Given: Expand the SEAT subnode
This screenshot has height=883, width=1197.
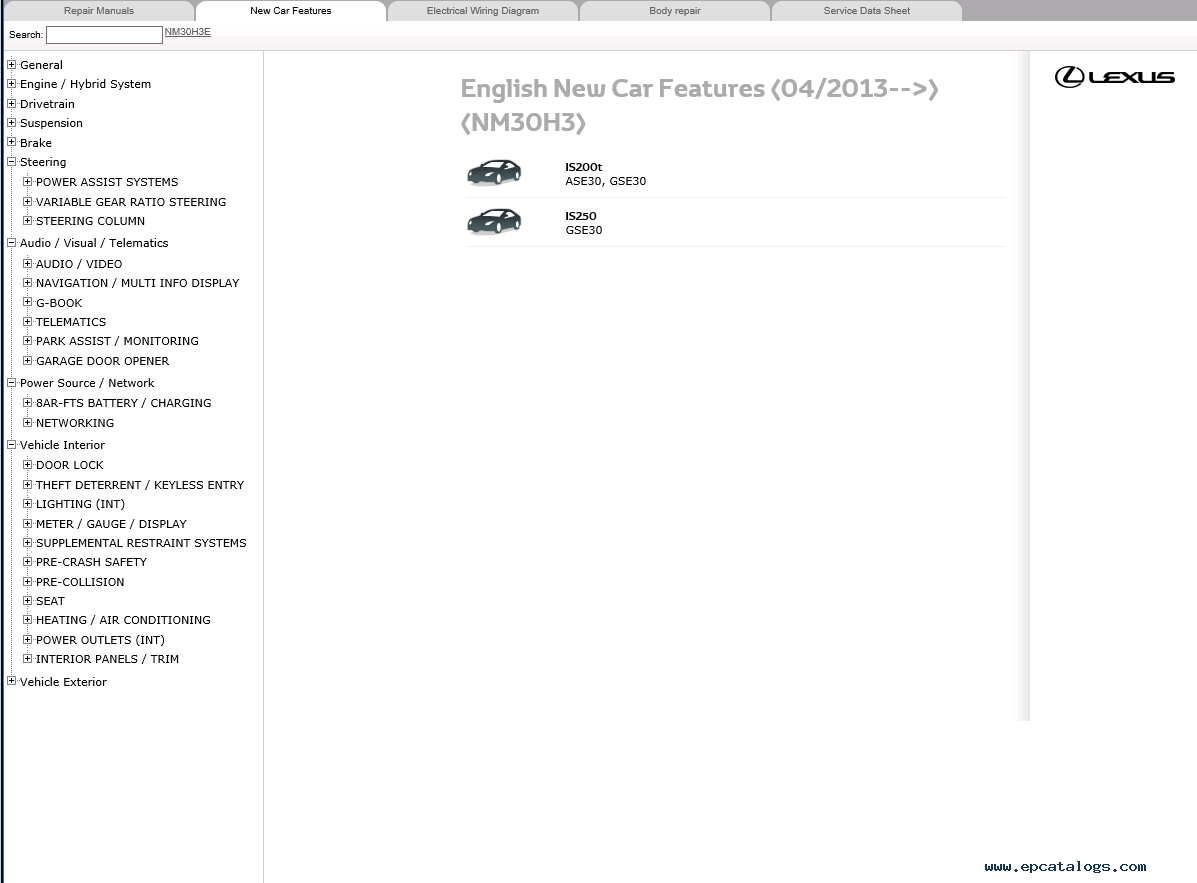Looking at the screenshot, I should pos(27,601).
